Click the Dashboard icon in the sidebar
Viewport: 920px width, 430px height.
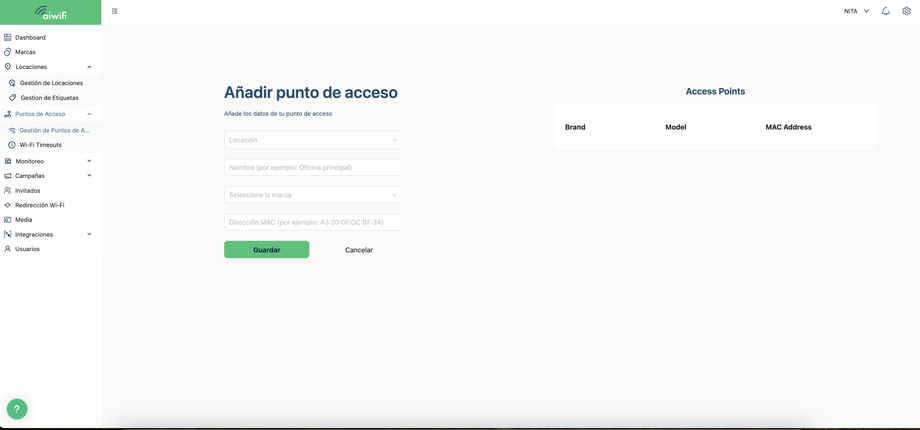[x=8, y=38]
